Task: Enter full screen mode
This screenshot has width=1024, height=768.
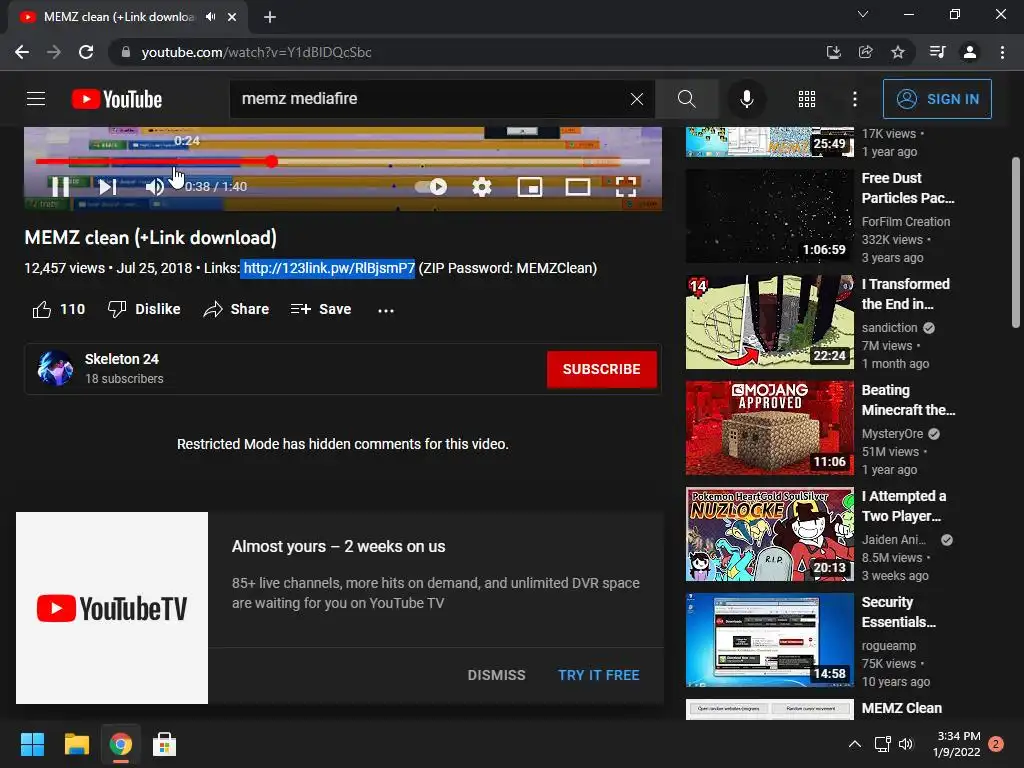Action: (x=626, y=187)
